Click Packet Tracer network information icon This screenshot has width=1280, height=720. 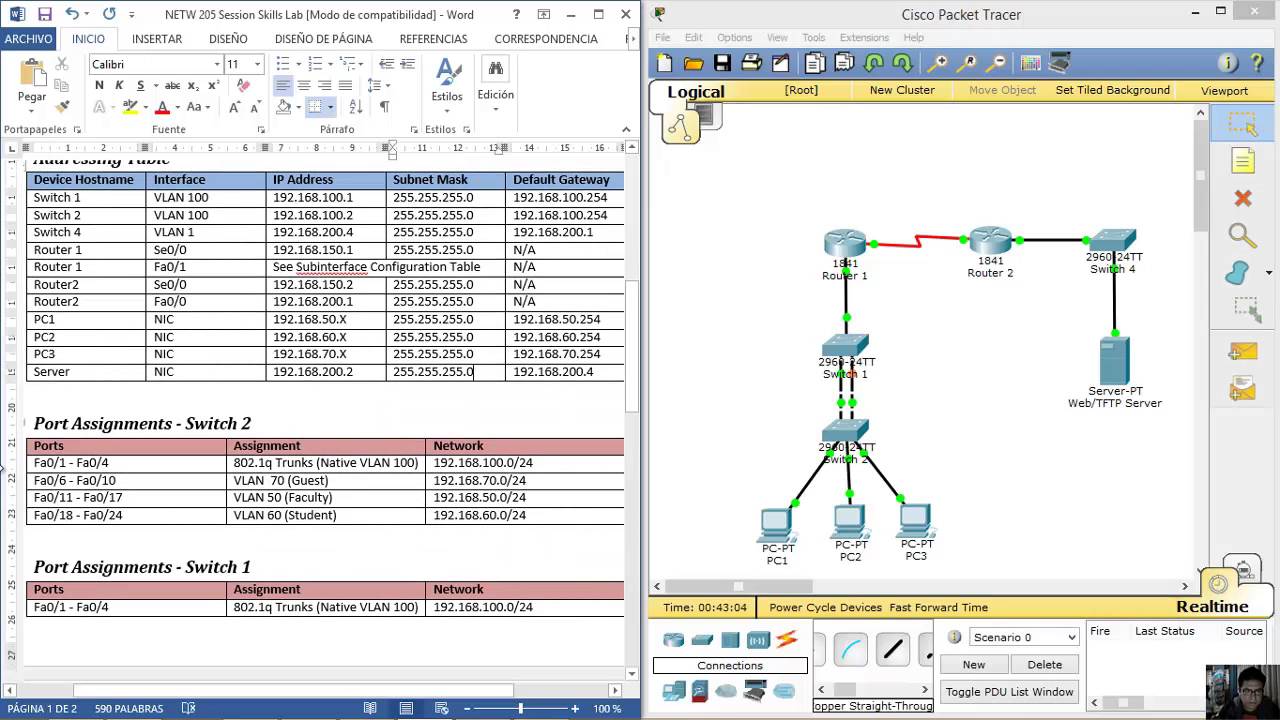[1227, 63]
